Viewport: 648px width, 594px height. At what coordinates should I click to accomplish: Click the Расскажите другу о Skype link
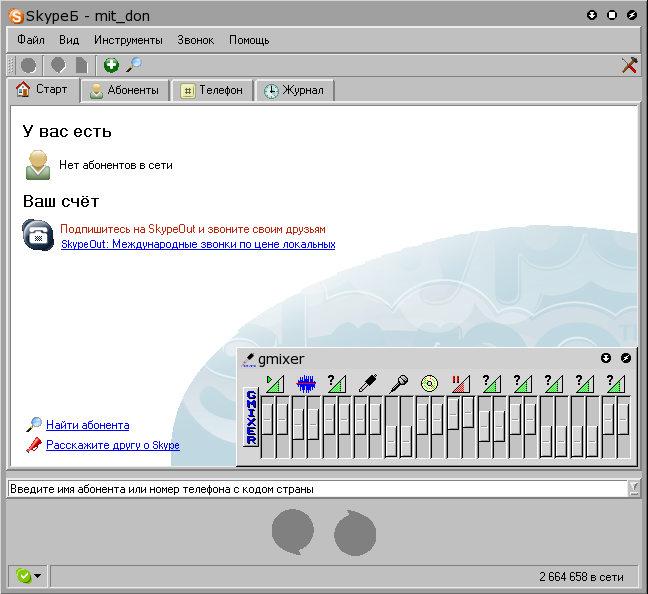point(113,445)
